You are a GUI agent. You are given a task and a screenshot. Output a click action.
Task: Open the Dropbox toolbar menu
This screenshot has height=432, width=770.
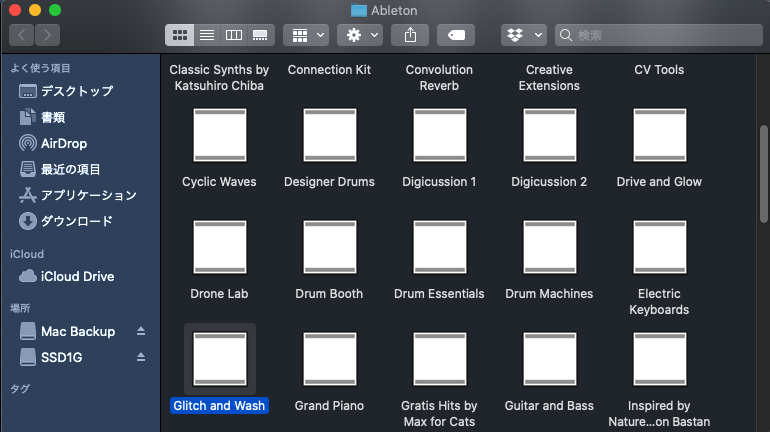(524, 35)
